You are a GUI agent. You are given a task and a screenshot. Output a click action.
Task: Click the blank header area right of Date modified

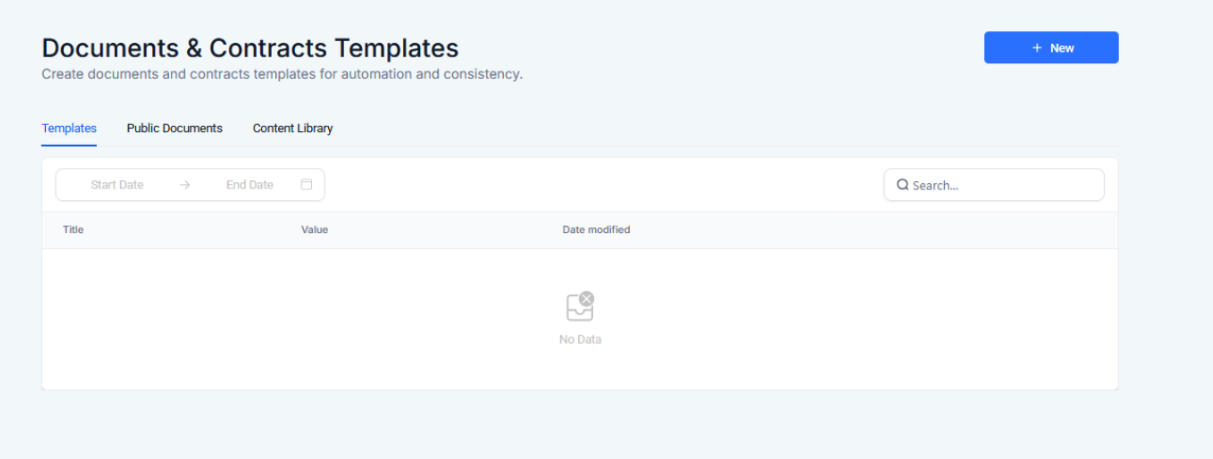tap(870, 230)
